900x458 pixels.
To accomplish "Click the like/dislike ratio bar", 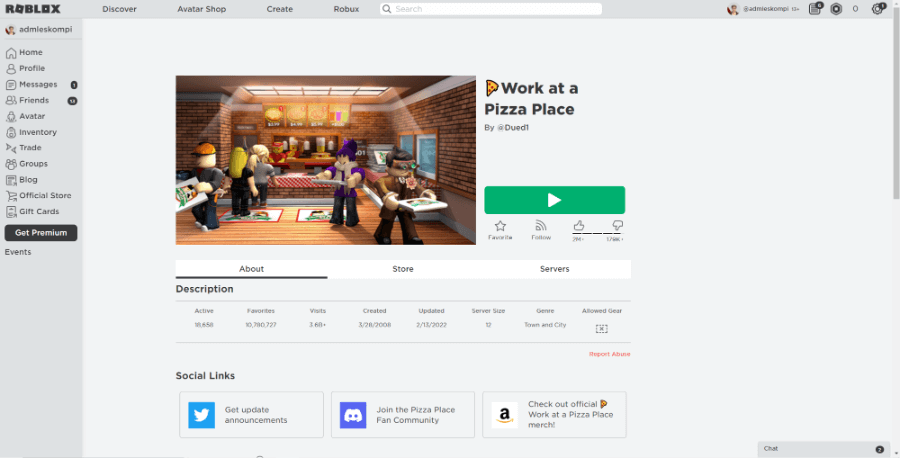I will [597, 234].
